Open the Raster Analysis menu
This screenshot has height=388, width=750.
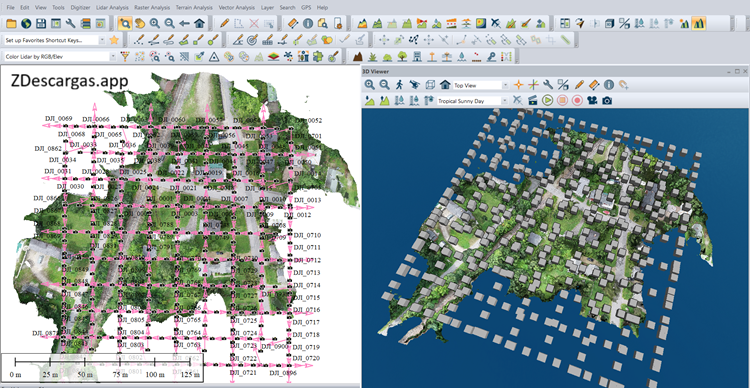(x=153, y=8)
